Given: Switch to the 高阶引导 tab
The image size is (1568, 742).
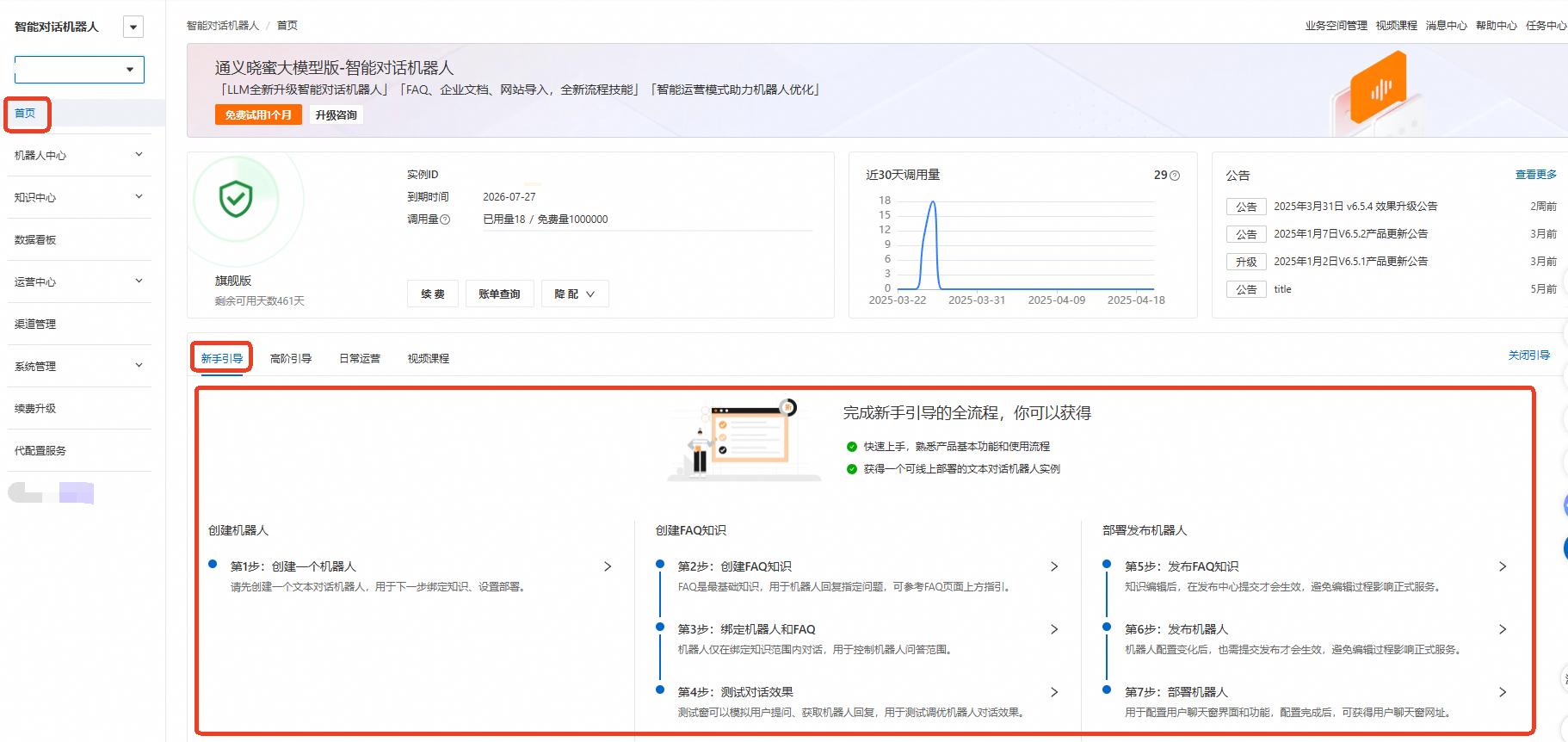Looking at the screenshot, I should 291,358.
